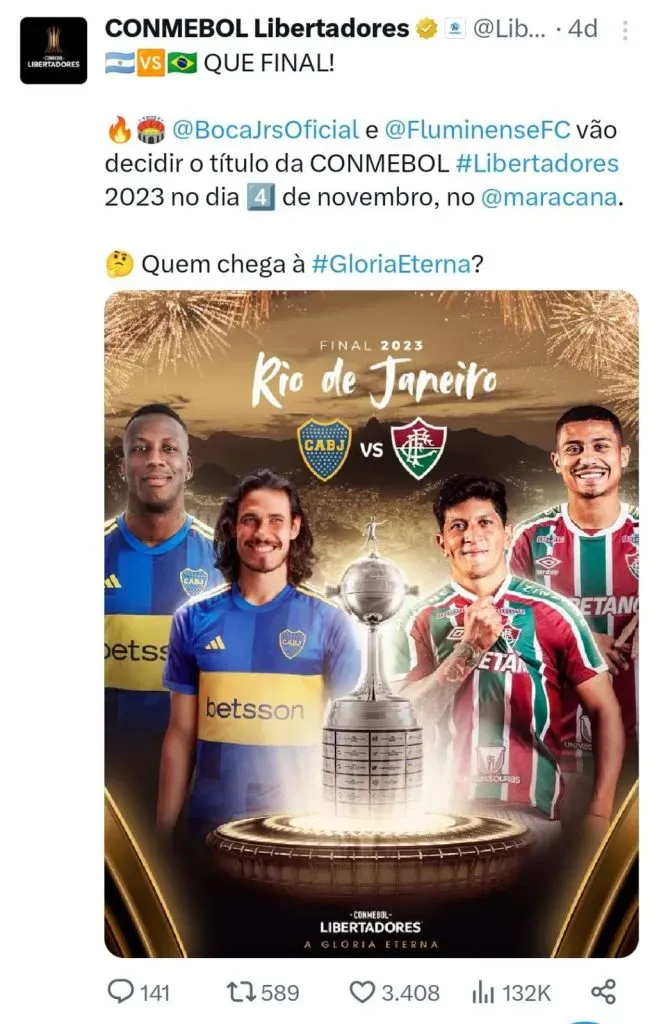Like the tweet with the heart icon
The width and height of the screenshot is (659, 1024).
click(362, 992)
